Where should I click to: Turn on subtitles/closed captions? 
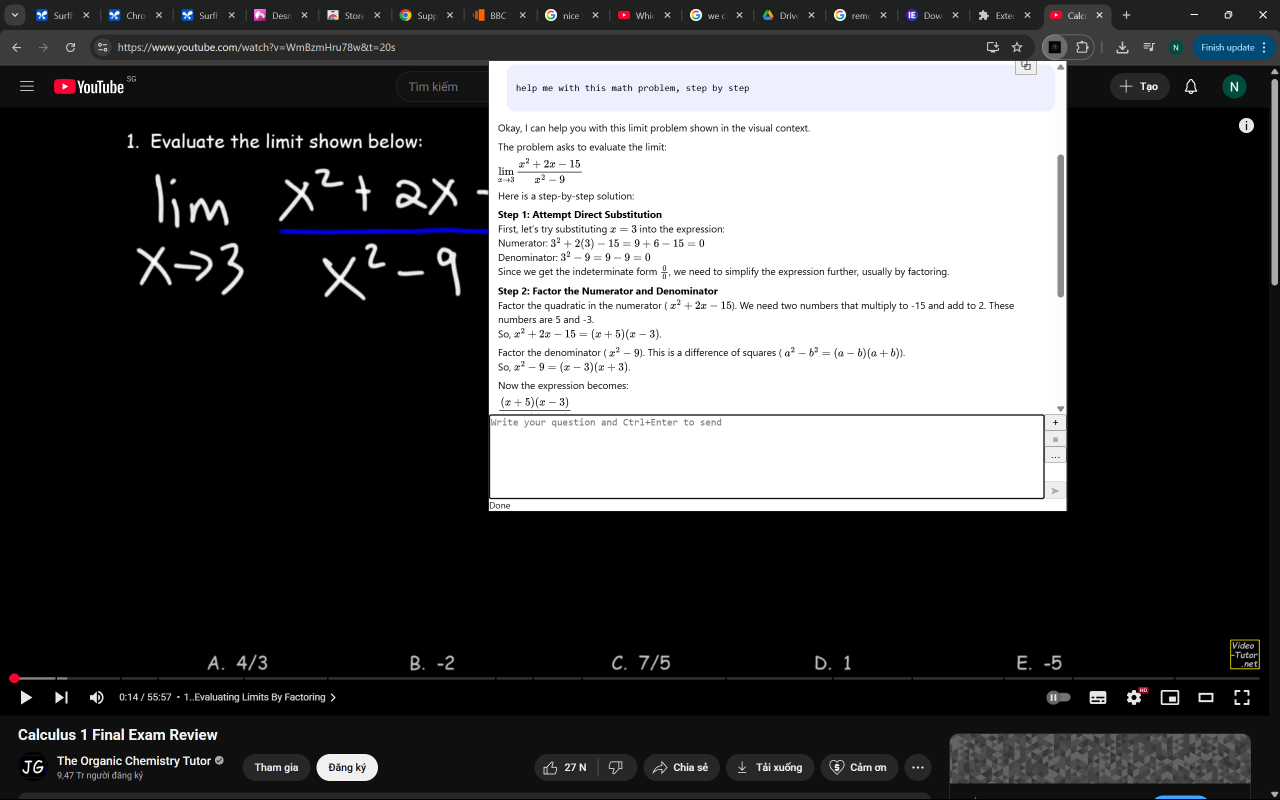tap(1098, 697)
